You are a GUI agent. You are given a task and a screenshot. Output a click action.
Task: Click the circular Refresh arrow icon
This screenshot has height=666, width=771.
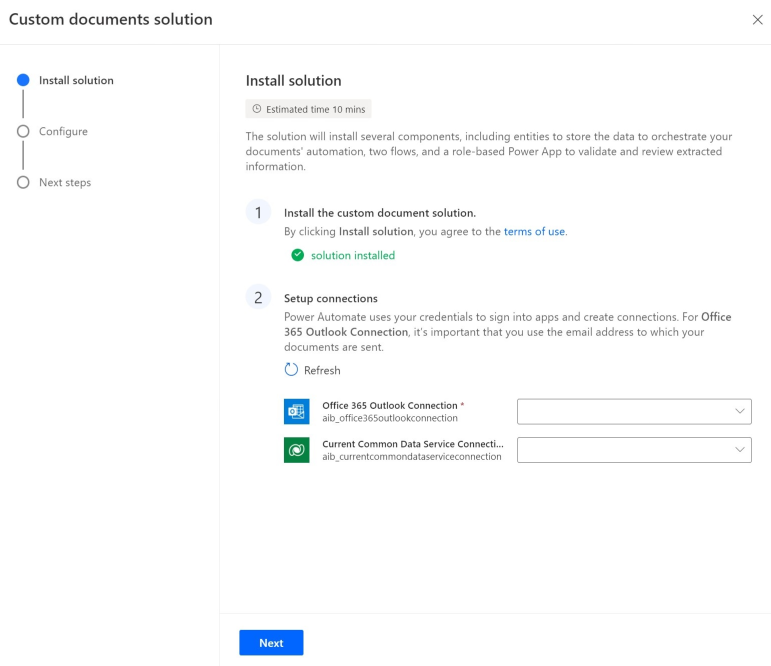(x=291, y=369)
